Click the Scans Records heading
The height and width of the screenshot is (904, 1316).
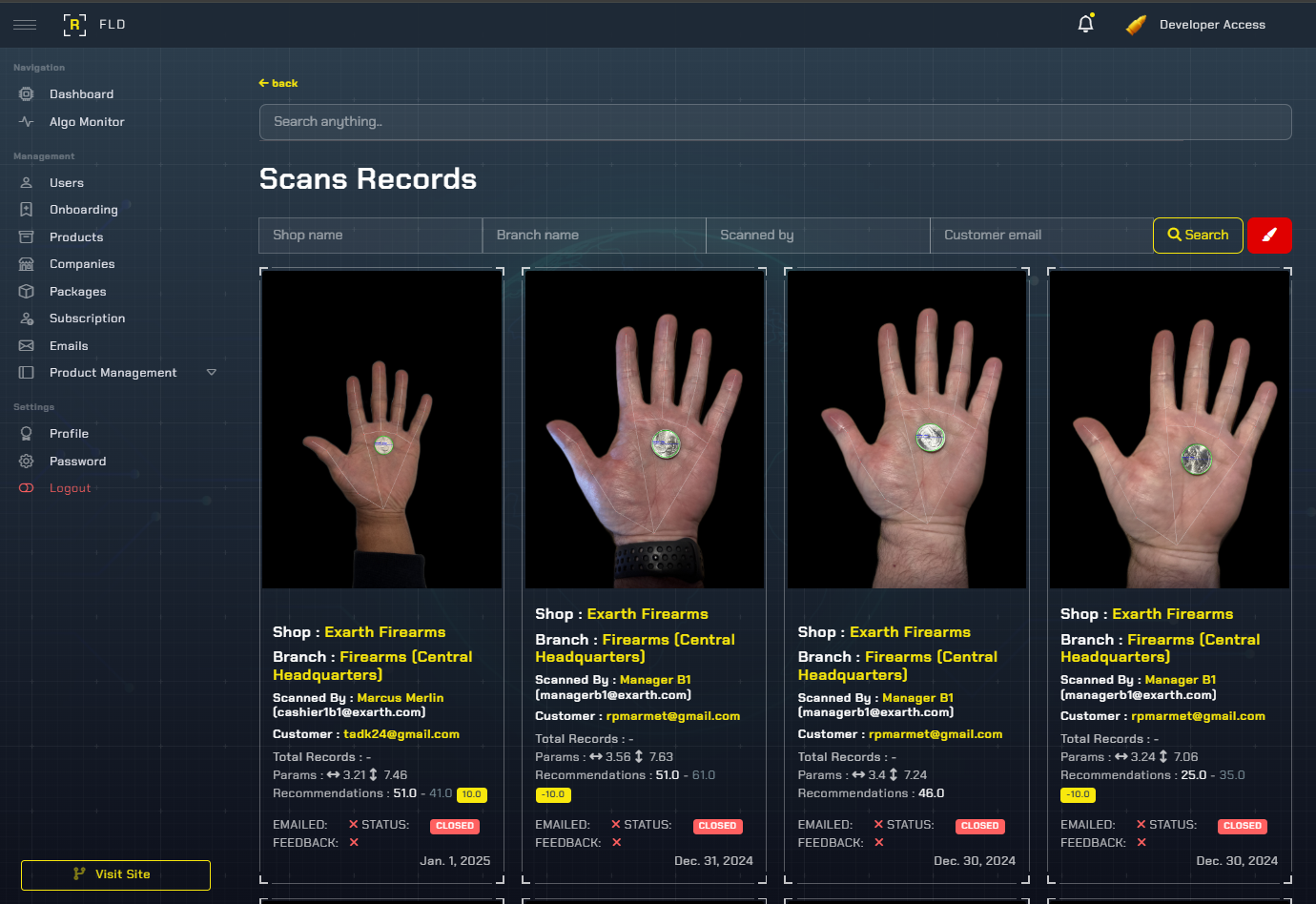pyautogui.click(x=368, y=178)
